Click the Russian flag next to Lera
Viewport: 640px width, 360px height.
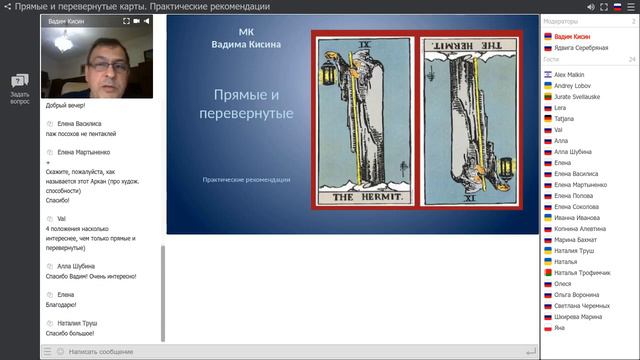(548, 108)
